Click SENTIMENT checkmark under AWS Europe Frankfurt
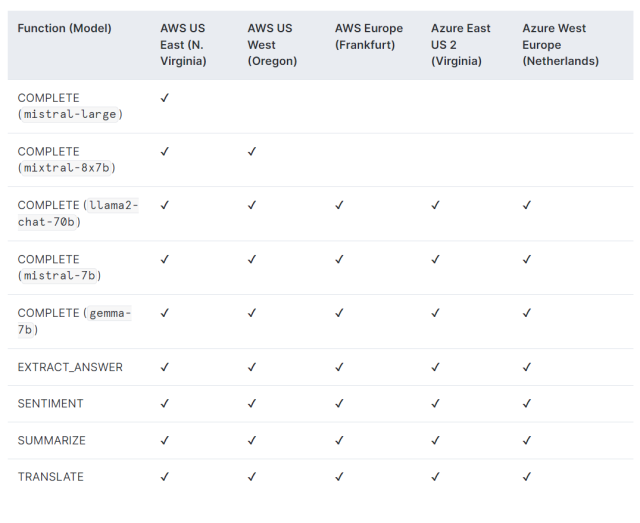The image size is (640, 523). coord(339,403)
